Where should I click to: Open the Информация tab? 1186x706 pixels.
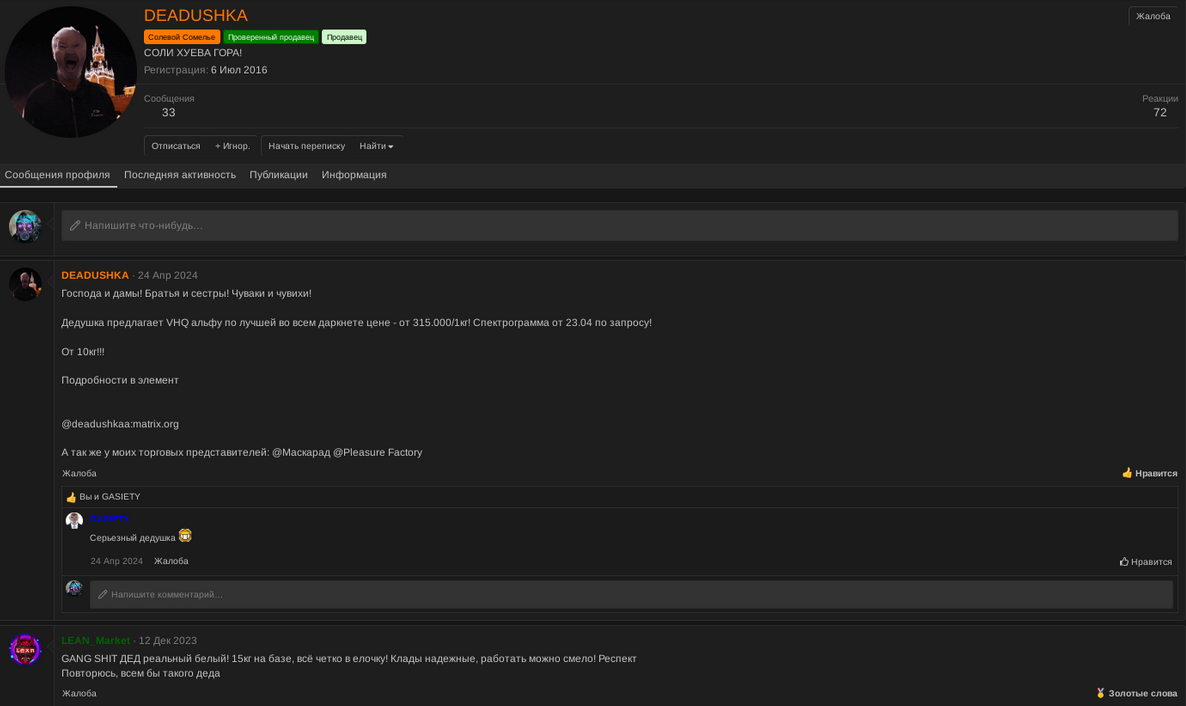click(354, 175)
